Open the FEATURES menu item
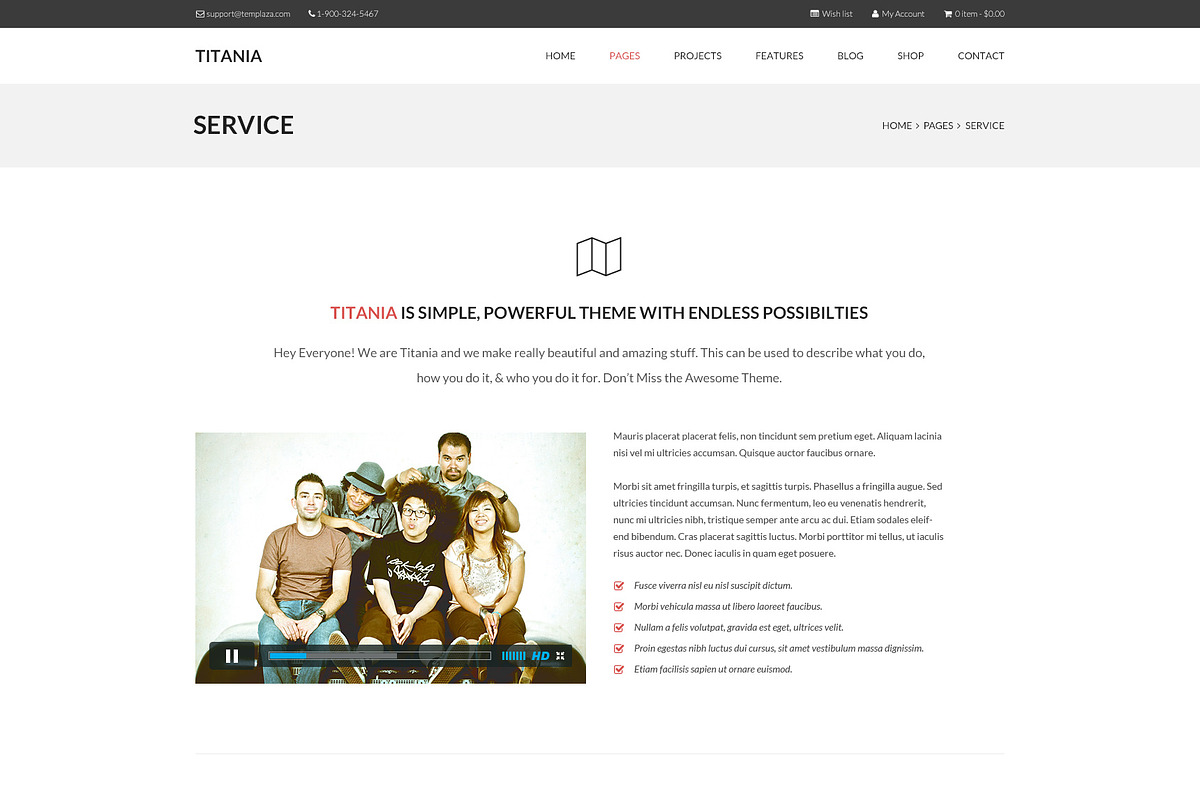Screen dimensions: 1200x800 779,56
